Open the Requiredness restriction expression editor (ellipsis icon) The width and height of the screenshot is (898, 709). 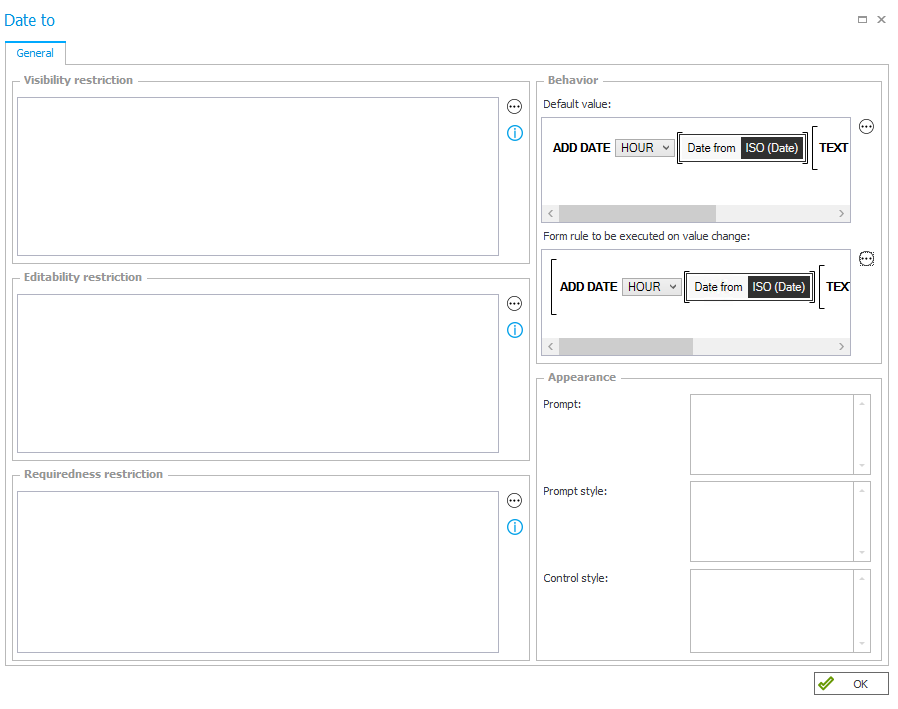tap(515, 501)
